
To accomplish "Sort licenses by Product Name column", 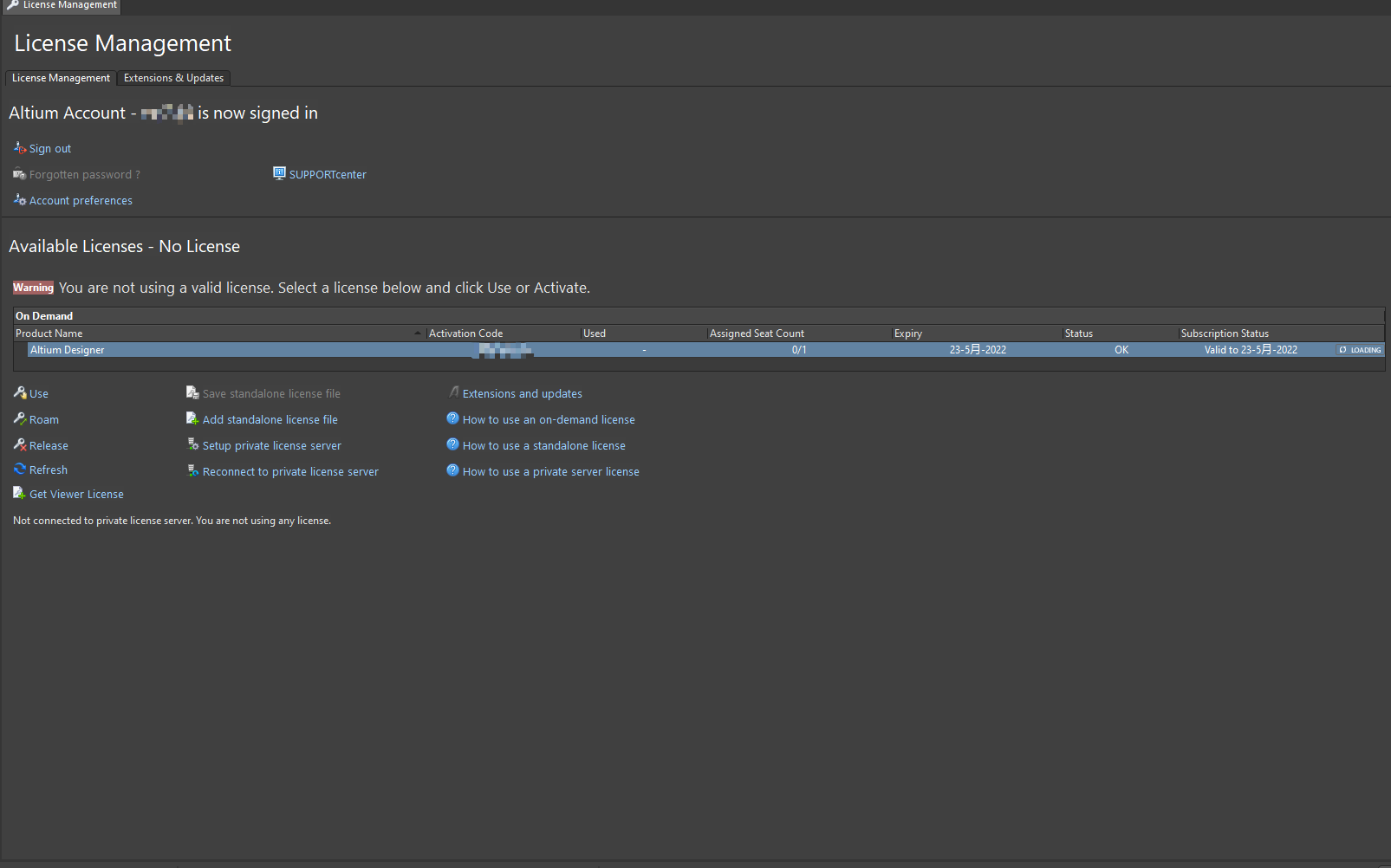I will pyautogui.click(x=49, y=334).
